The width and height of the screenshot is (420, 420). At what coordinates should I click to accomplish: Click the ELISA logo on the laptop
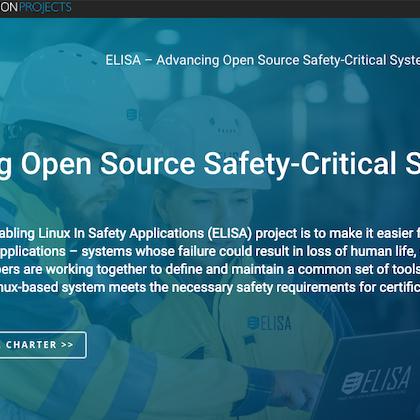pos(376,381)
